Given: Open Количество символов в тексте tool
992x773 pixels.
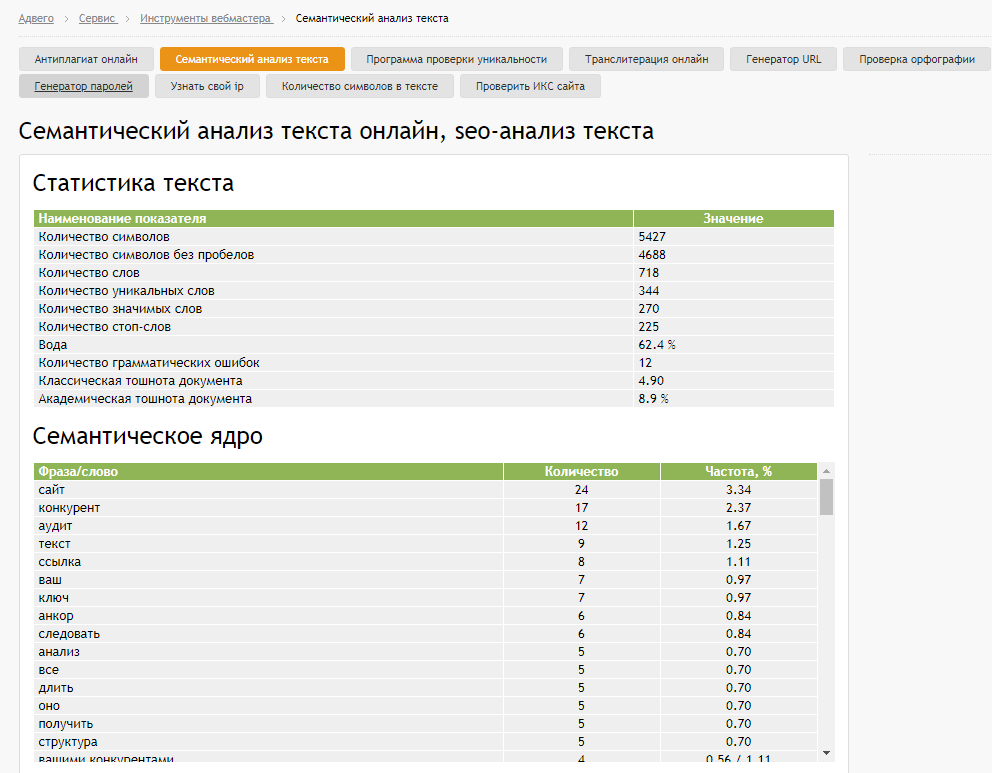Looking at the screenshot, I should pos(359,86).
